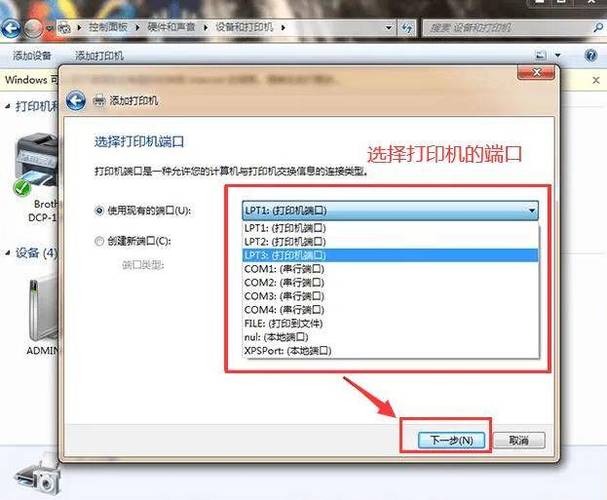The image size is (607, 500).
Task: Select "使用现有的端口" radio button
Action: coord(98,211)
